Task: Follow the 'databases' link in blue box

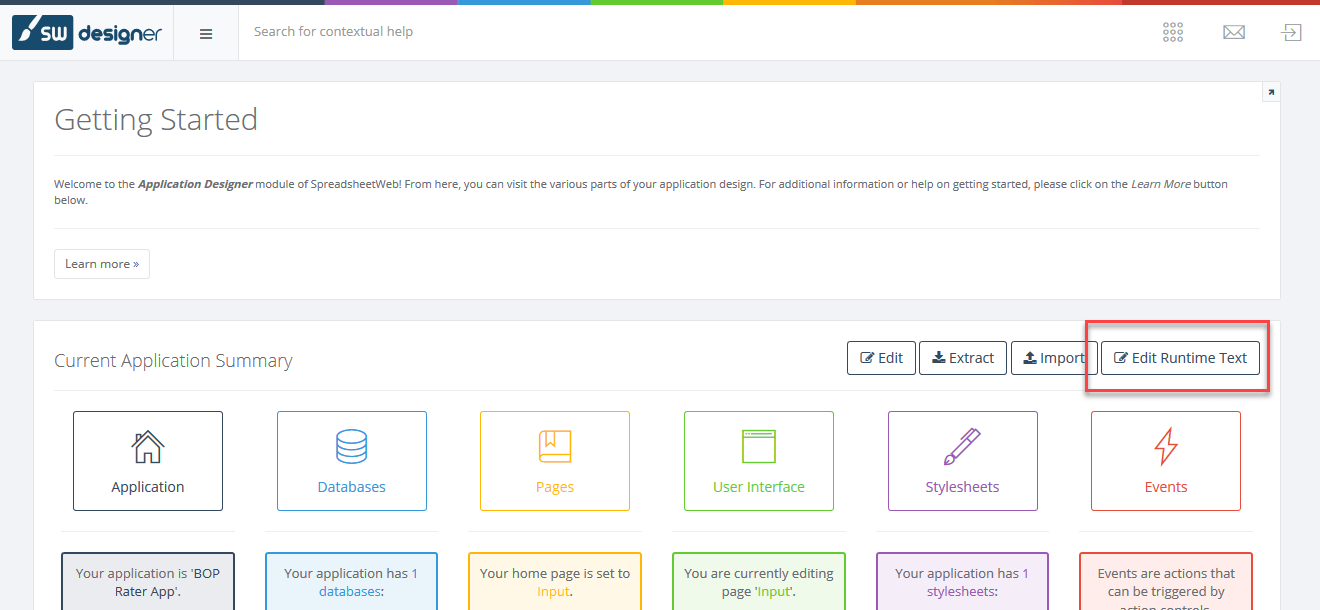Action: pos(350,591)
